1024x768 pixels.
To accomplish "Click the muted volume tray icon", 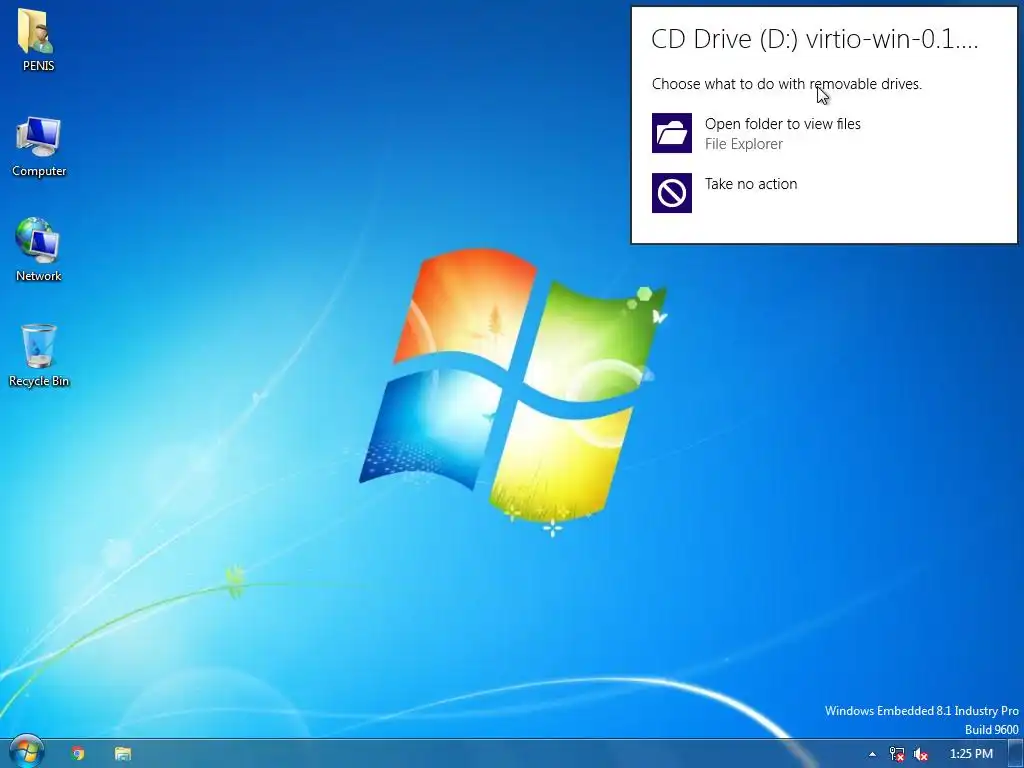I will (x=921, y=754).
